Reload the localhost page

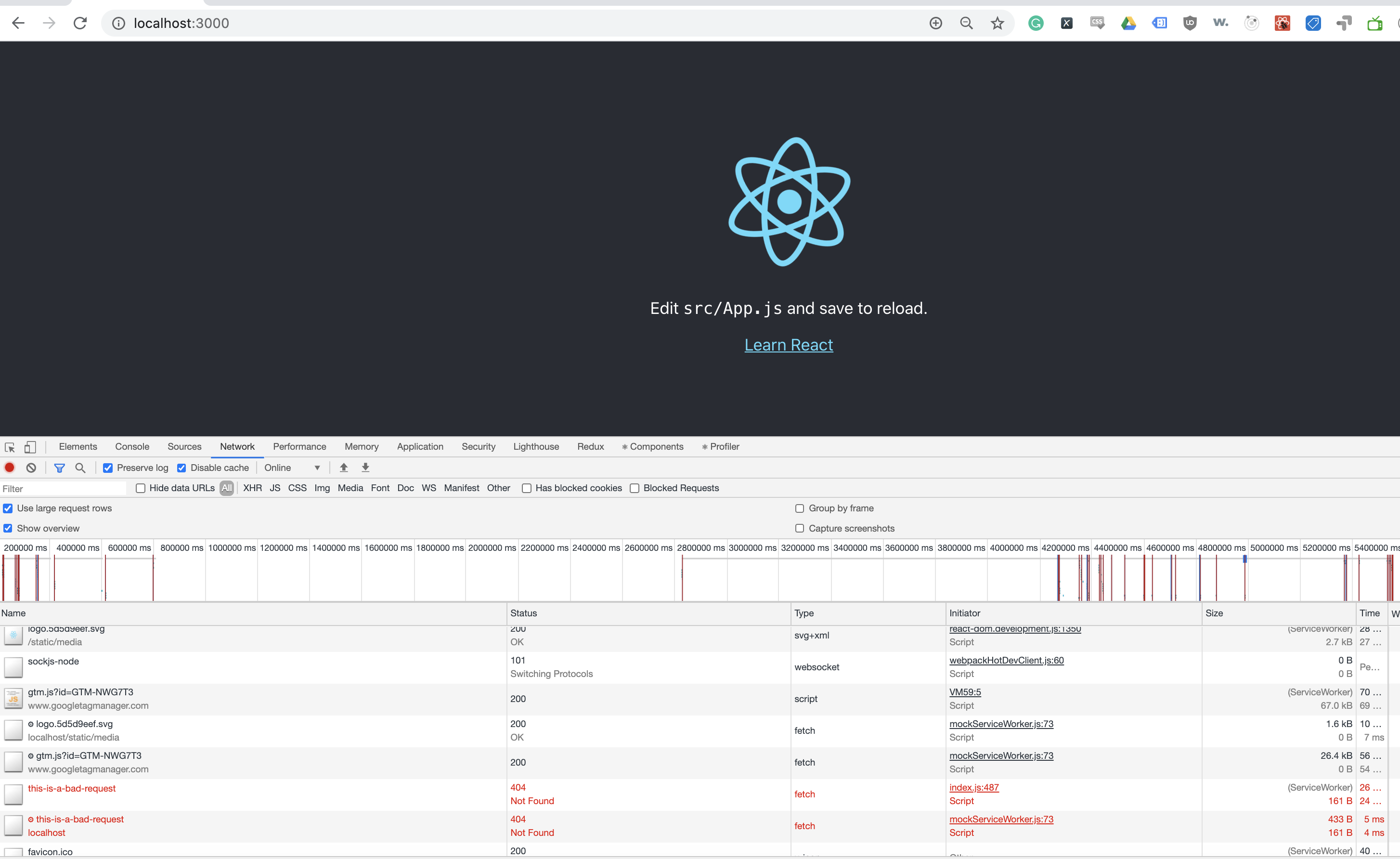tap(80, 23)
